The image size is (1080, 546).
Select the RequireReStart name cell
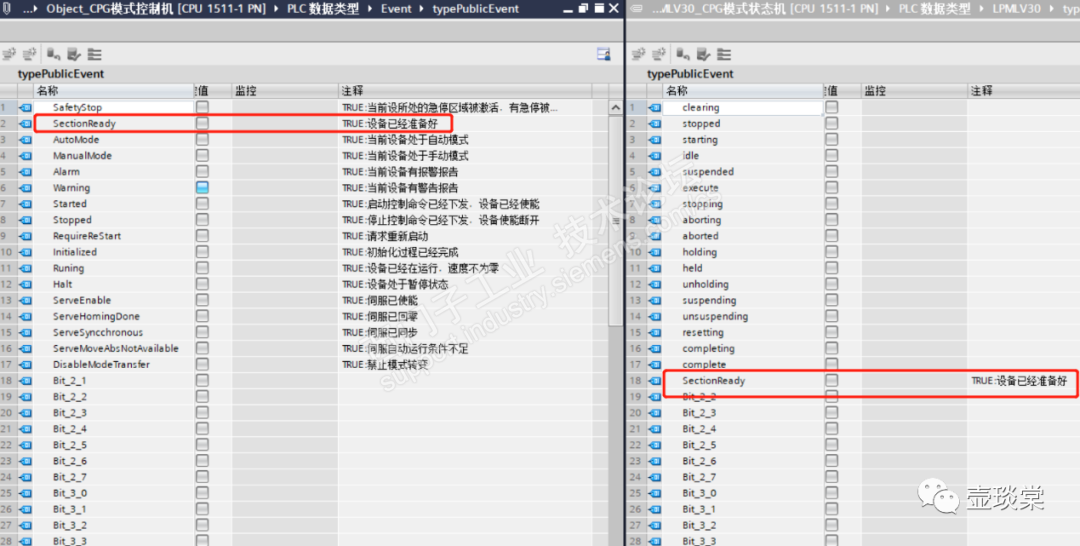coord(114,236)
